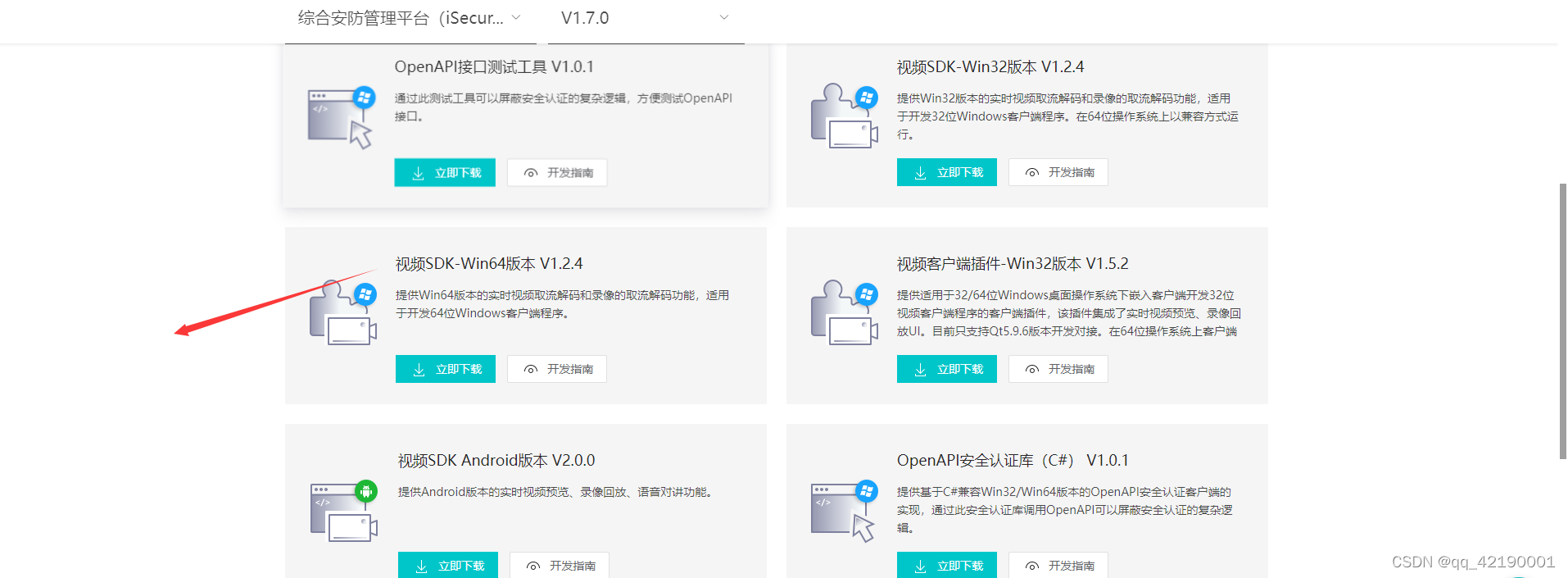This screenshot has height=578, width=1568.
Task: Download OpenAPI接口测试工具 V1.0.1 with 立即下载
Action: coord(445,173)
